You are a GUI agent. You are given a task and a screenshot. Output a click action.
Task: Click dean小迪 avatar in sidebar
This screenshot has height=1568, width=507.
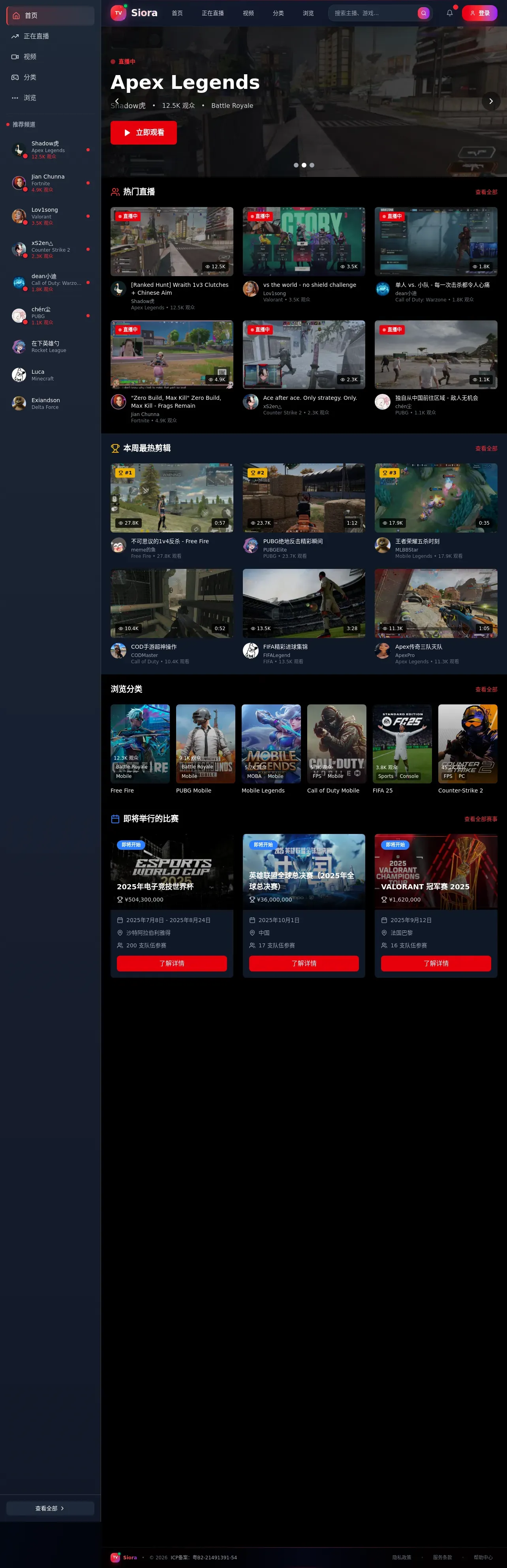pyautogui.click(x=19, y=282)
